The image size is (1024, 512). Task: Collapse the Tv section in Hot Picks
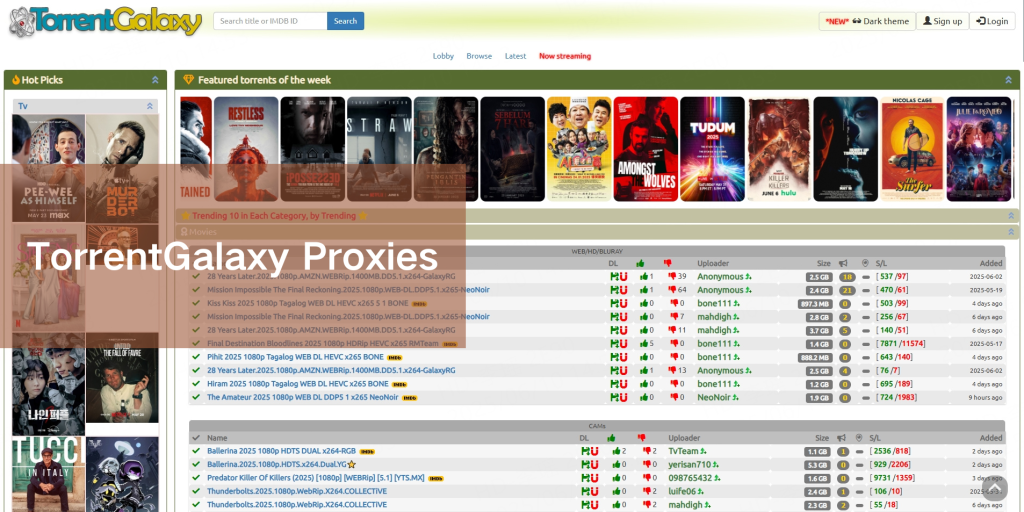[x=150, y=106]
